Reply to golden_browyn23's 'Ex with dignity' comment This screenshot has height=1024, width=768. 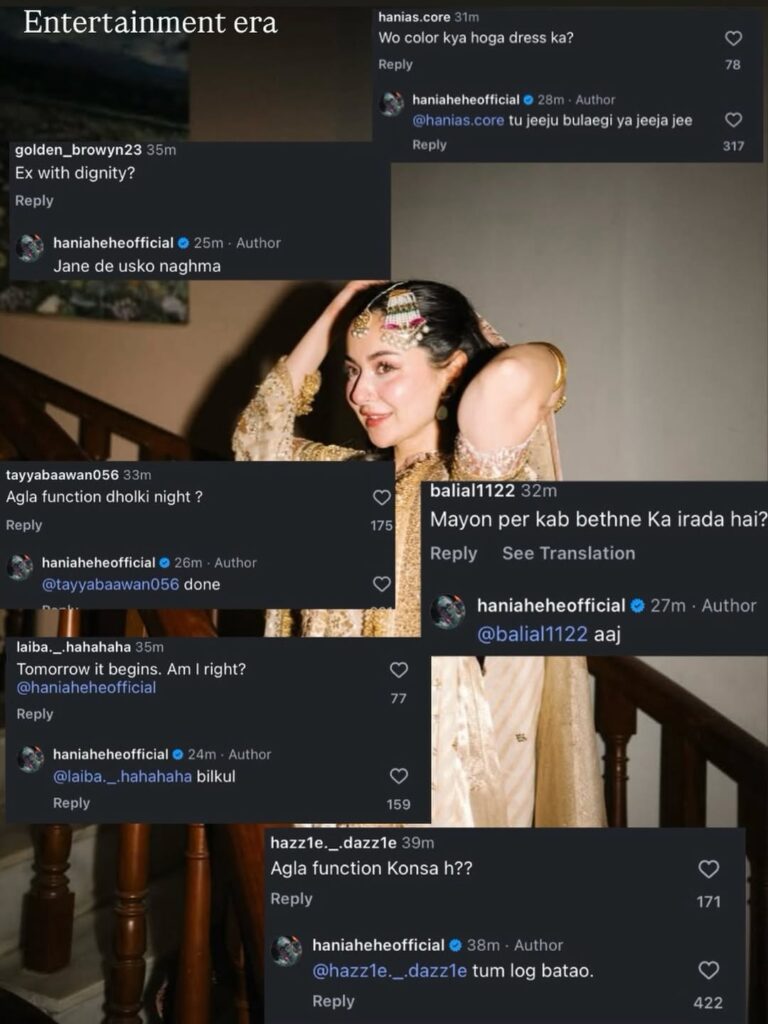[x=34, y=201]
